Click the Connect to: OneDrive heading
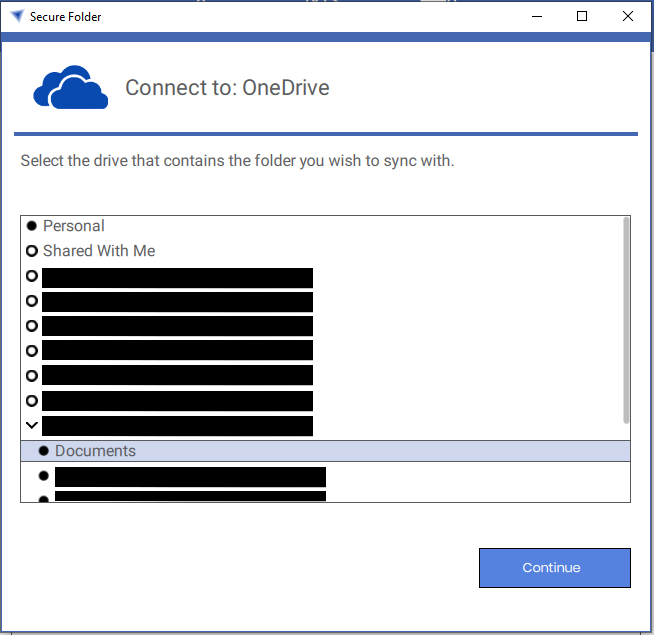 point(228,88)
